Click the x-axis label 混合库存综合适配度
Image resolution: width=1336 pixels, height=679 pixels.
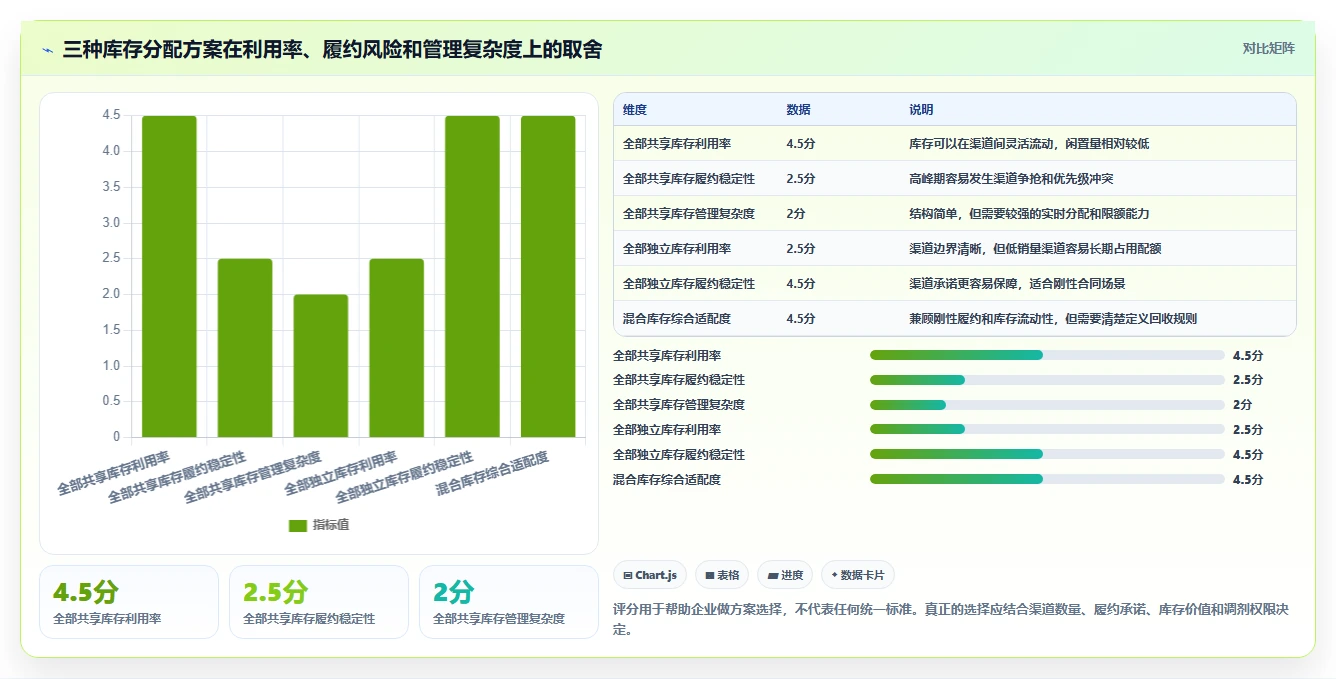pos(493,474)
